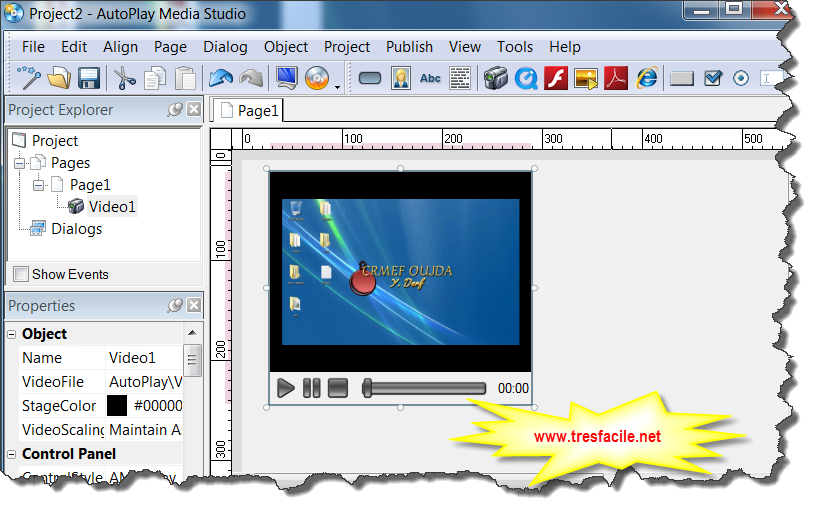Open the VideoScaling Maintain Aspect value
819x512 pixels.
pyautogui.click(x=144, y=430)
